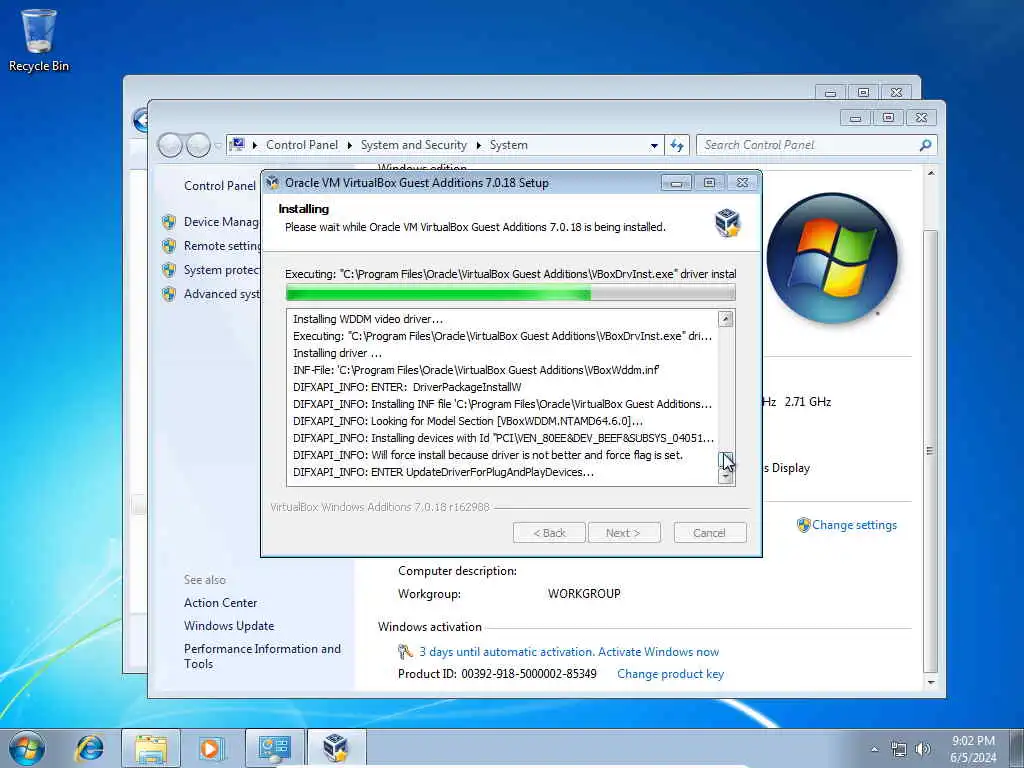Open System protection link
Viewport: 1024px width, 768px height.
pos(222,270)
